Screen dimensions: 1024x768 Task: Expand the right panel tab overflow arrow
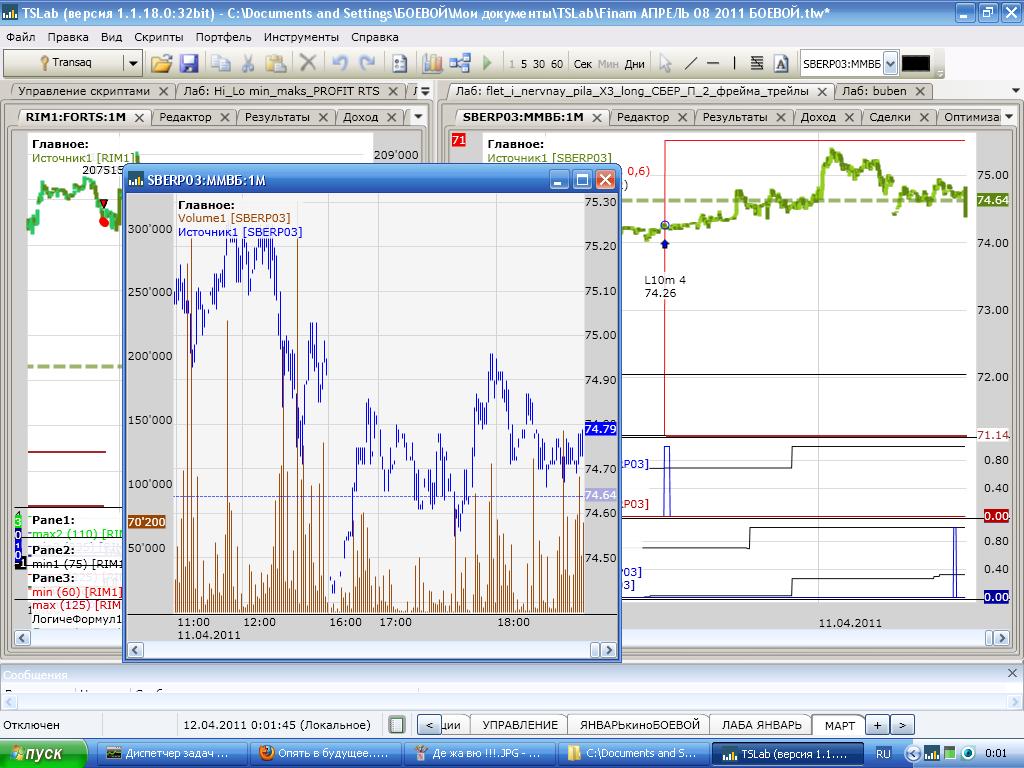(x=1015, y=91)
